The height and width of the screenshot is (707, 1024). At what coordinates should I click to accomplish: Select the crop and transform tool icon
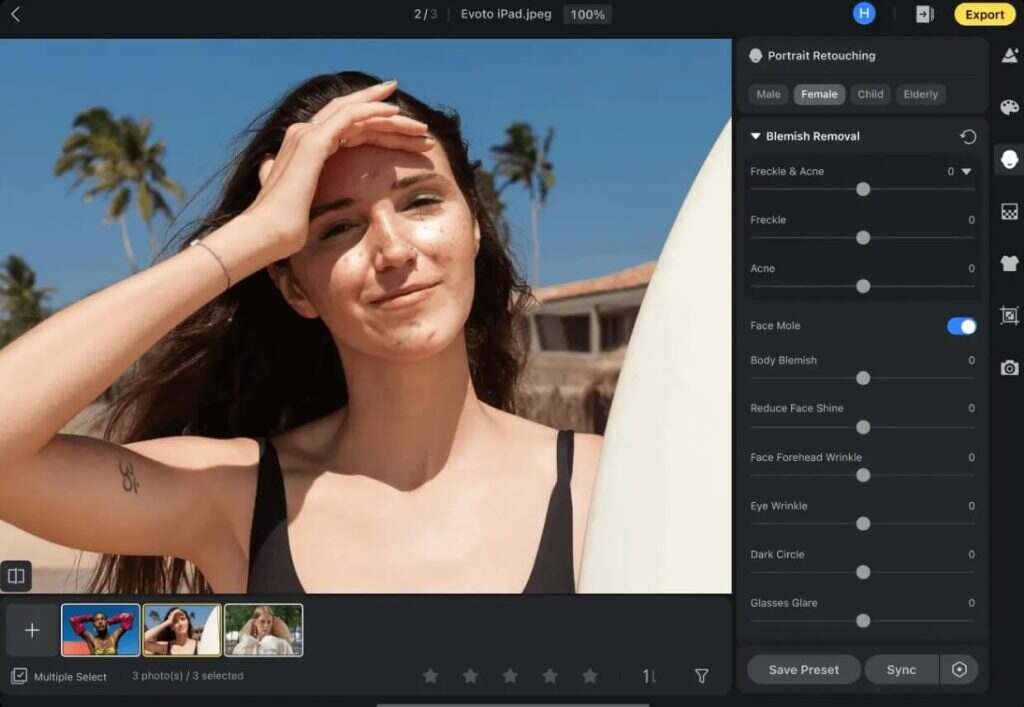1009,316
